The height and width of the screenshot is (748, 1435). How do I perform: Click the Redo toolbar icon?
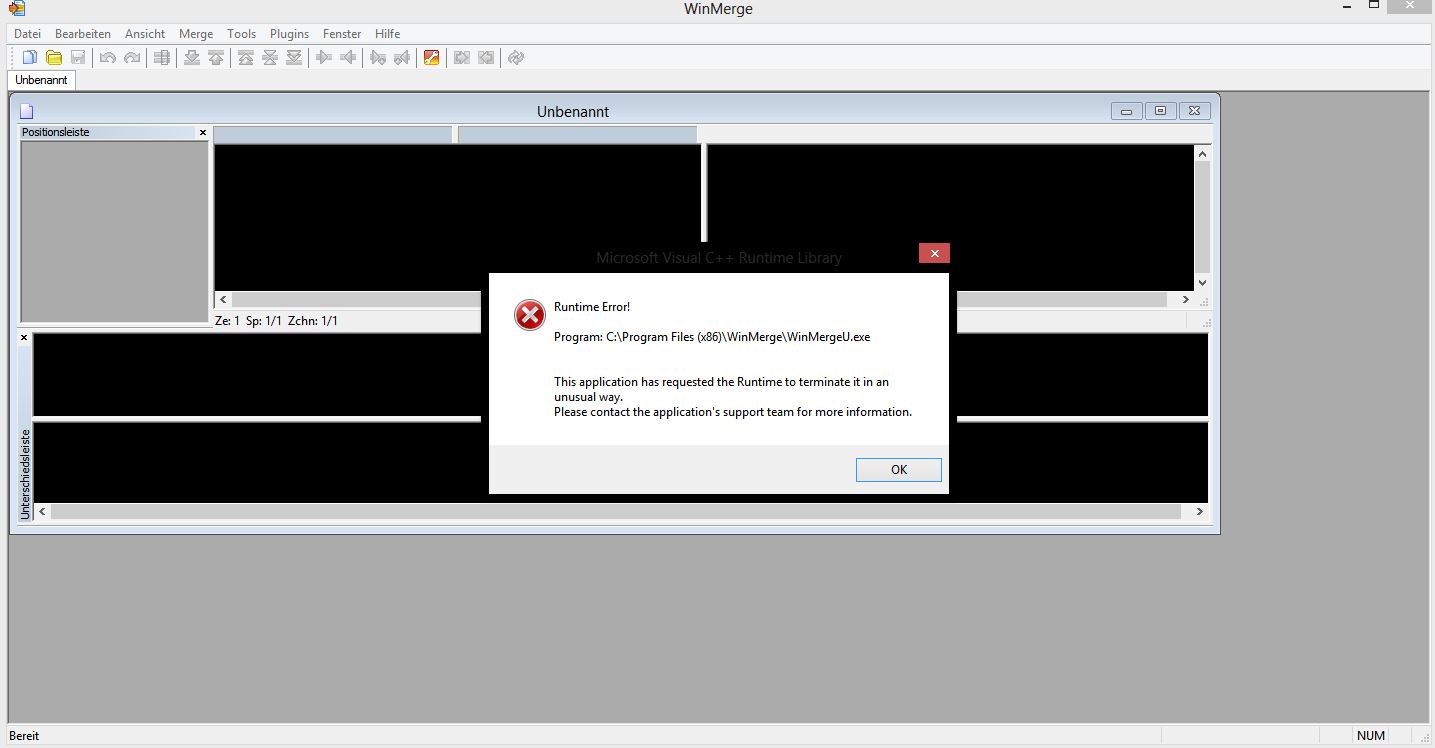pos(132,58)
